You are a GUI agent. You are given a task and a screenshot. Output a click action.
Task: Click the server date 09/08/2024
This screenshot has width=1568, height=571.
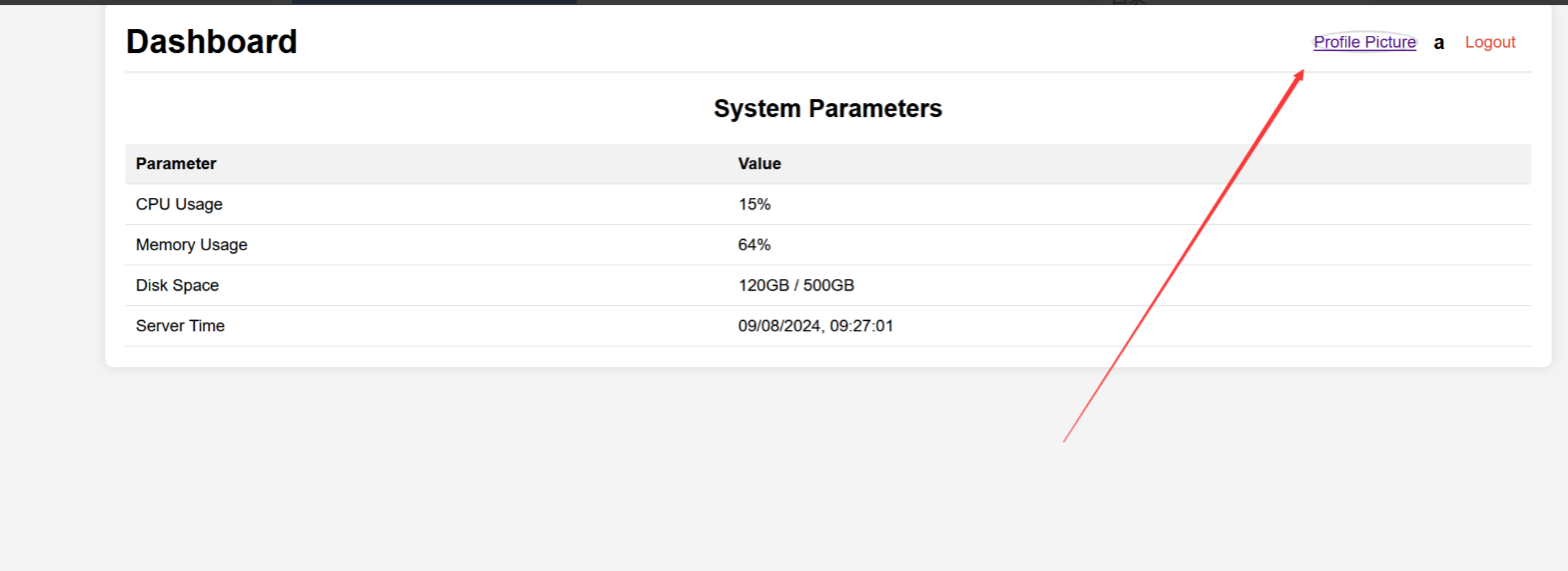780,326
